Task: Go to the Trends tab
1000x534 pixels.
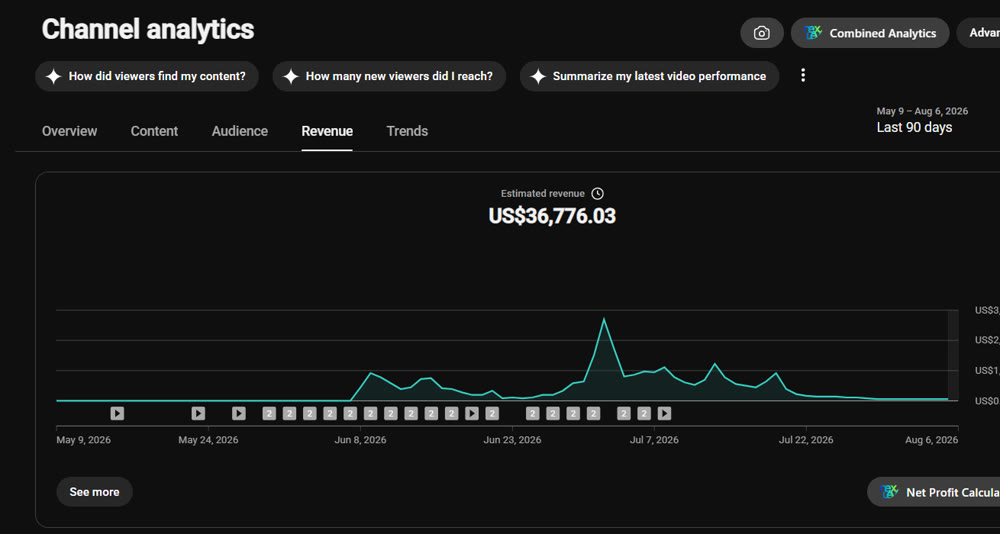Action: point(407,131)
